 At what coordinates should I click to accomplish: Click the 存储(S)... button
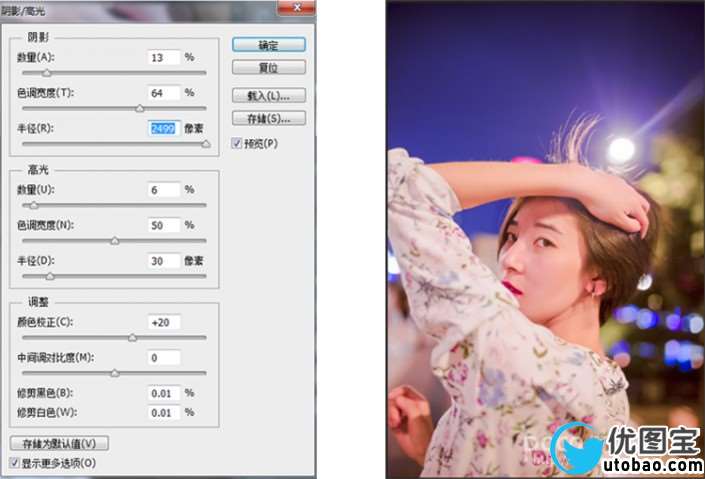tap(269, 118)
